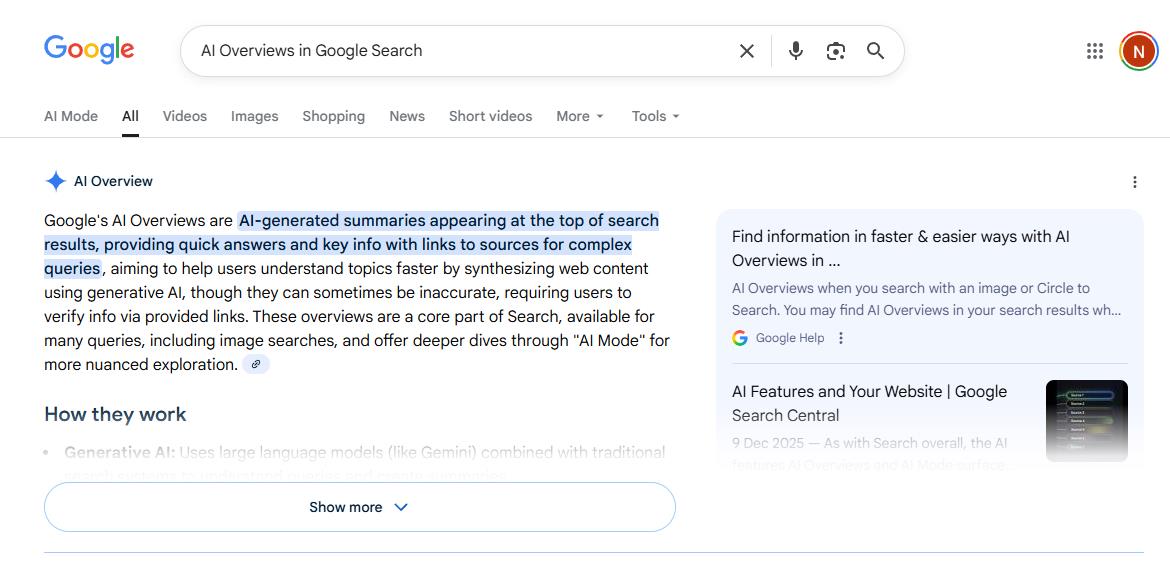
Task: Open the Google apps grid
Action: coord(1095,51)
